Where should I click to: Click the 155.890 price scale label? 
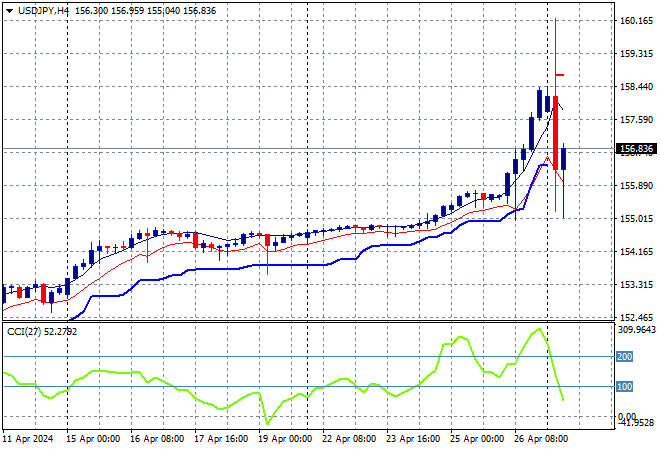coord(636,186)
